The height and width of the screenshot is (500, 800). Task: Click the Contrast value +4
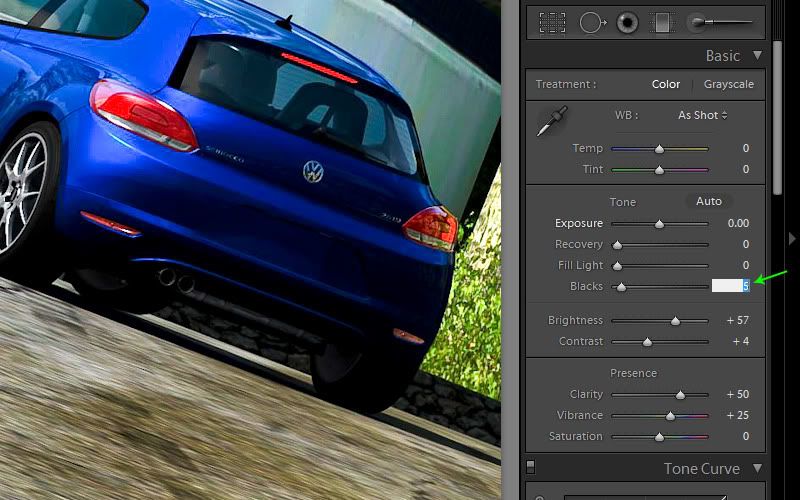[x=741, y=341]
